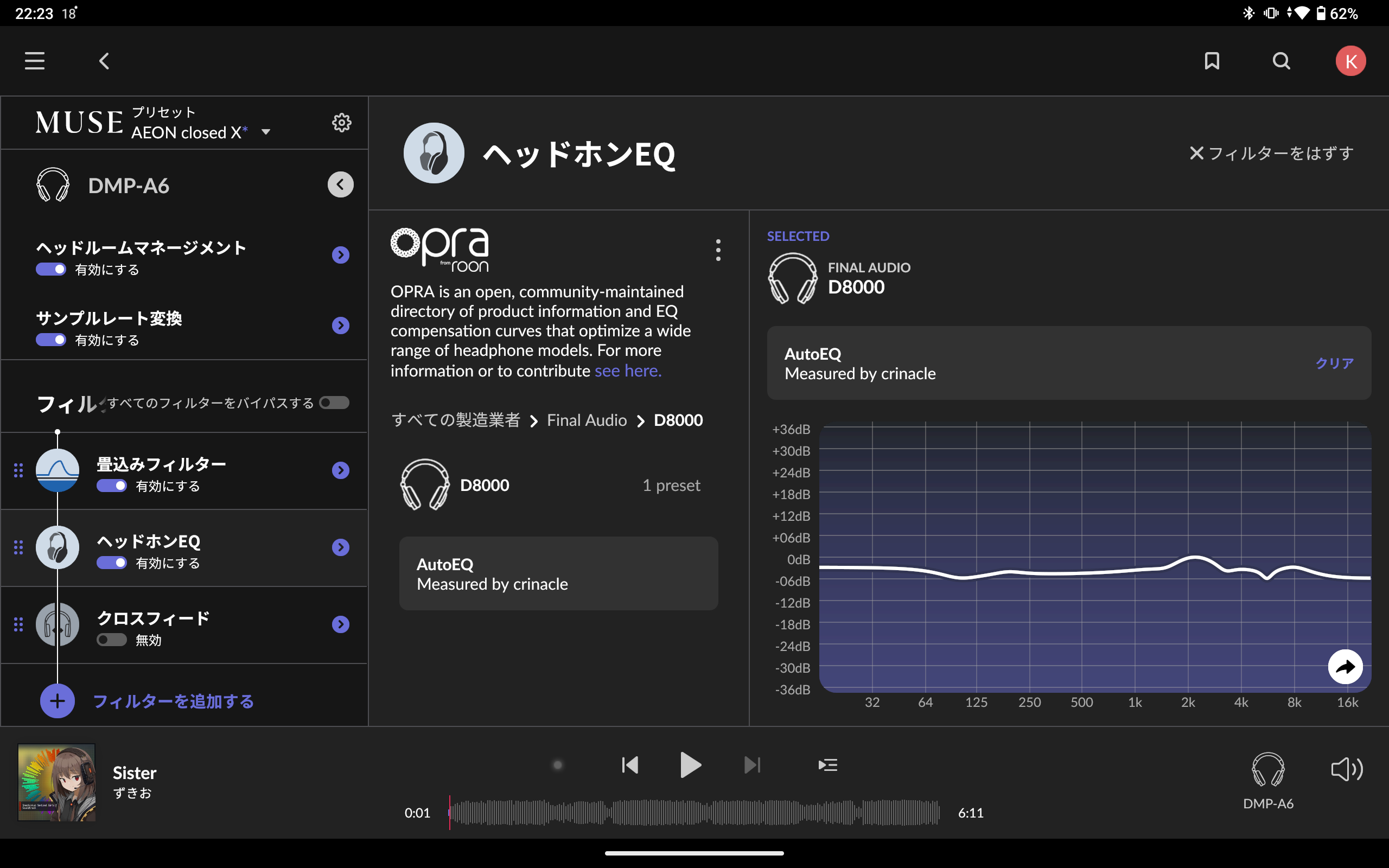Screen dimensions: 1389x868
Task: Click the ヘッドホンEQ filter icon in sidebar
Action: point(58,547)
